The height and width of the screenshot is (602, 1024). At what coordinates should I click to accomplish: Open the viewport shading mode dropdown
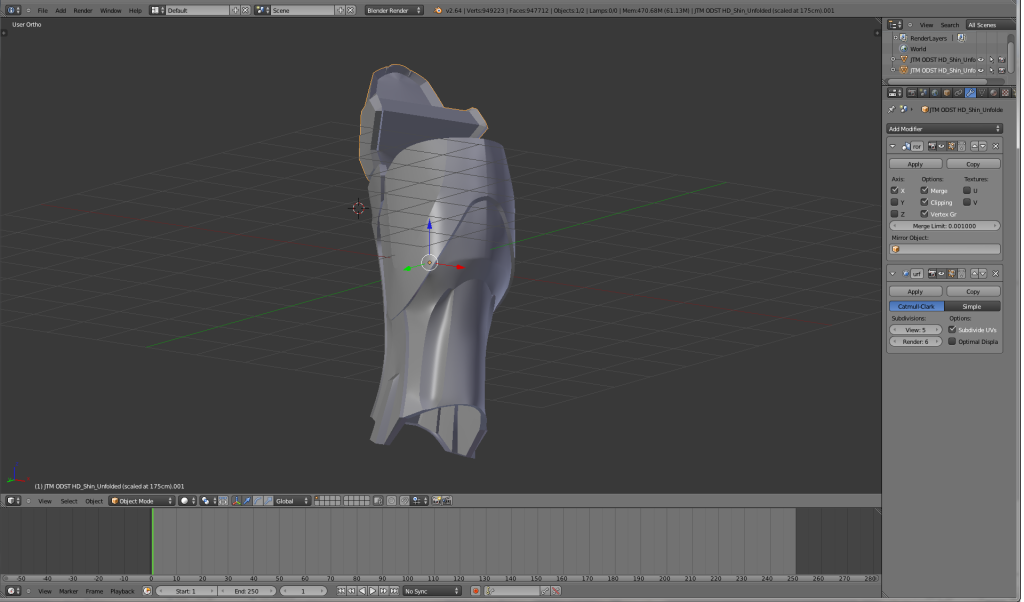(187, 501)
